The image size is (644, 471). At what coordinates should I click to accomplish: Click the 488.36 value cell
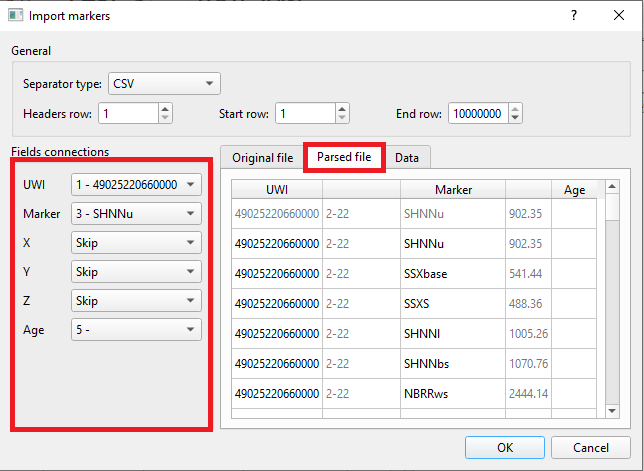(529, 303)
